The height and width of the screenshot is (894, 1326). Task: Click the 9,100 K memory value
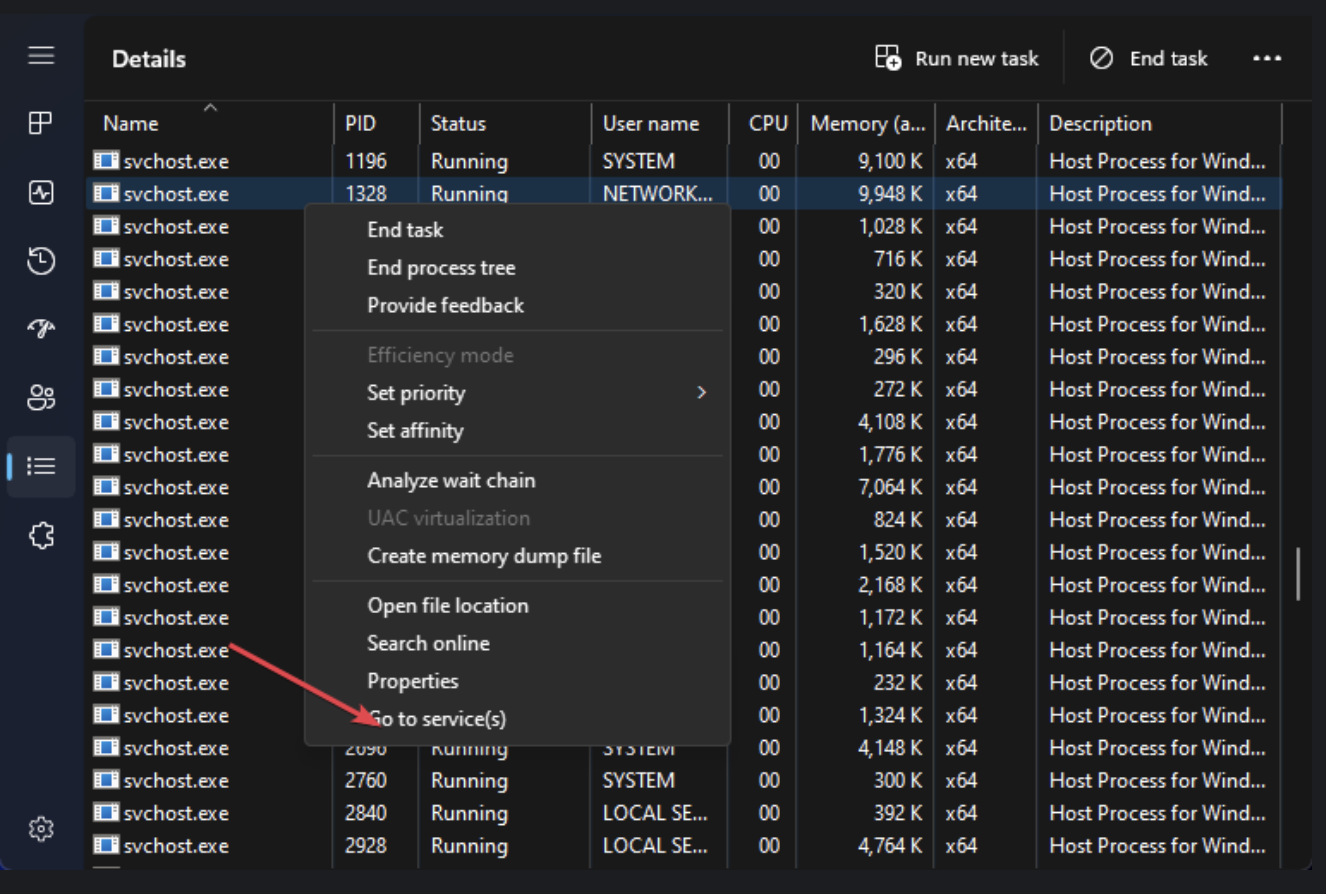890,161
